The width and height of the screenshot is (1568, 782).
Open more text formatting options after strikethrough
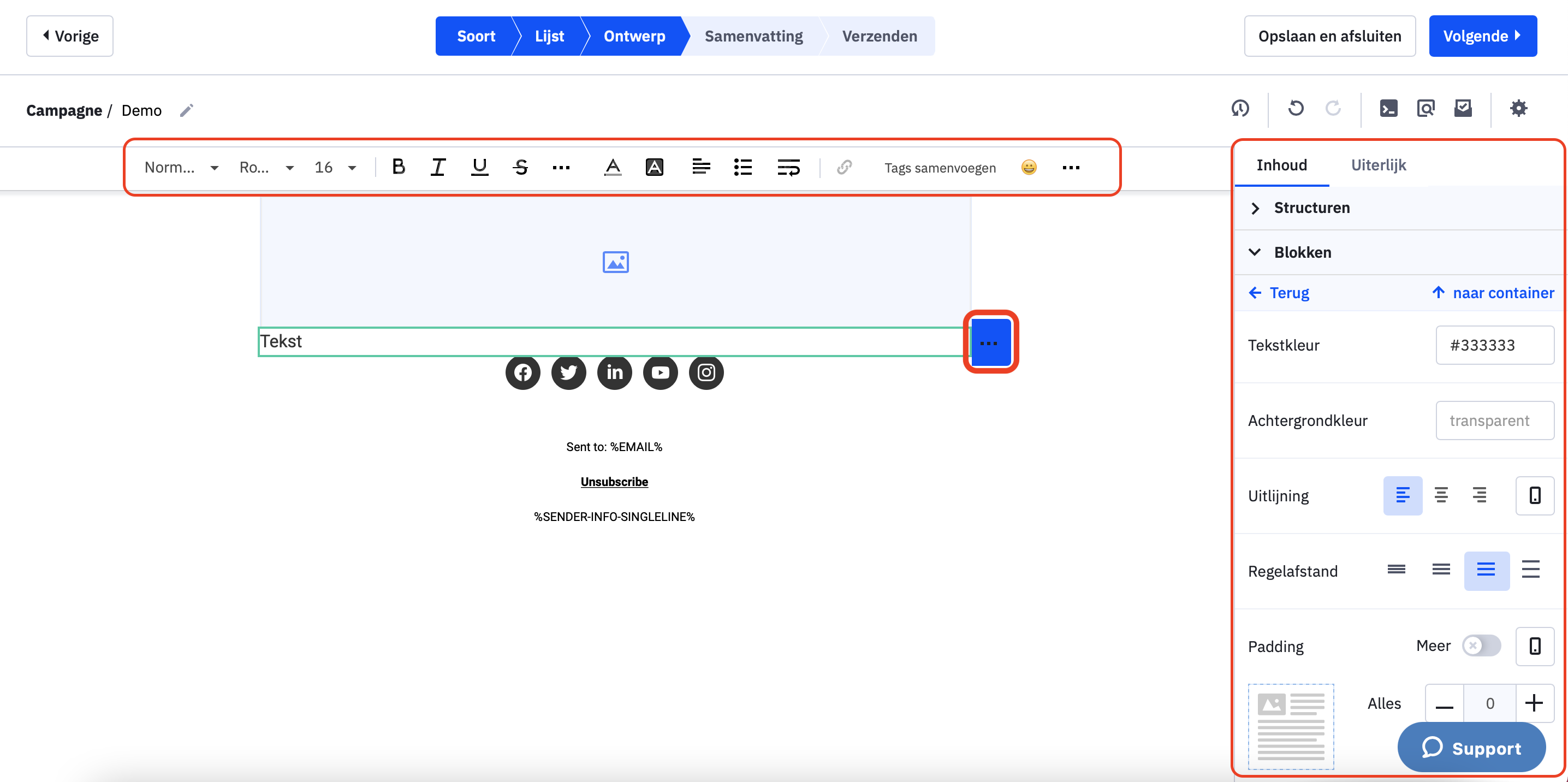pos(561,168)
